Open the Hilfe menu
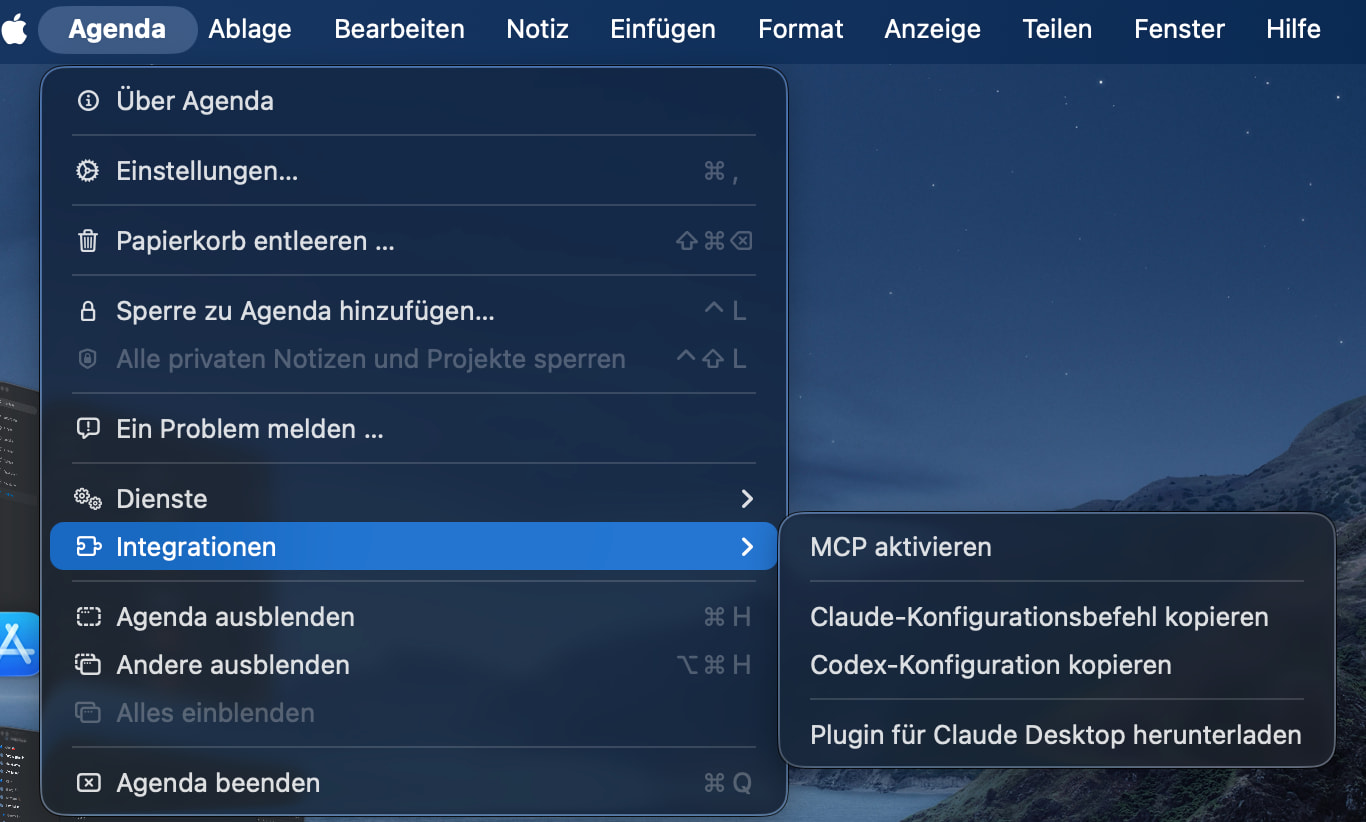1366x822 pixels. click(x=1293, y=29)
